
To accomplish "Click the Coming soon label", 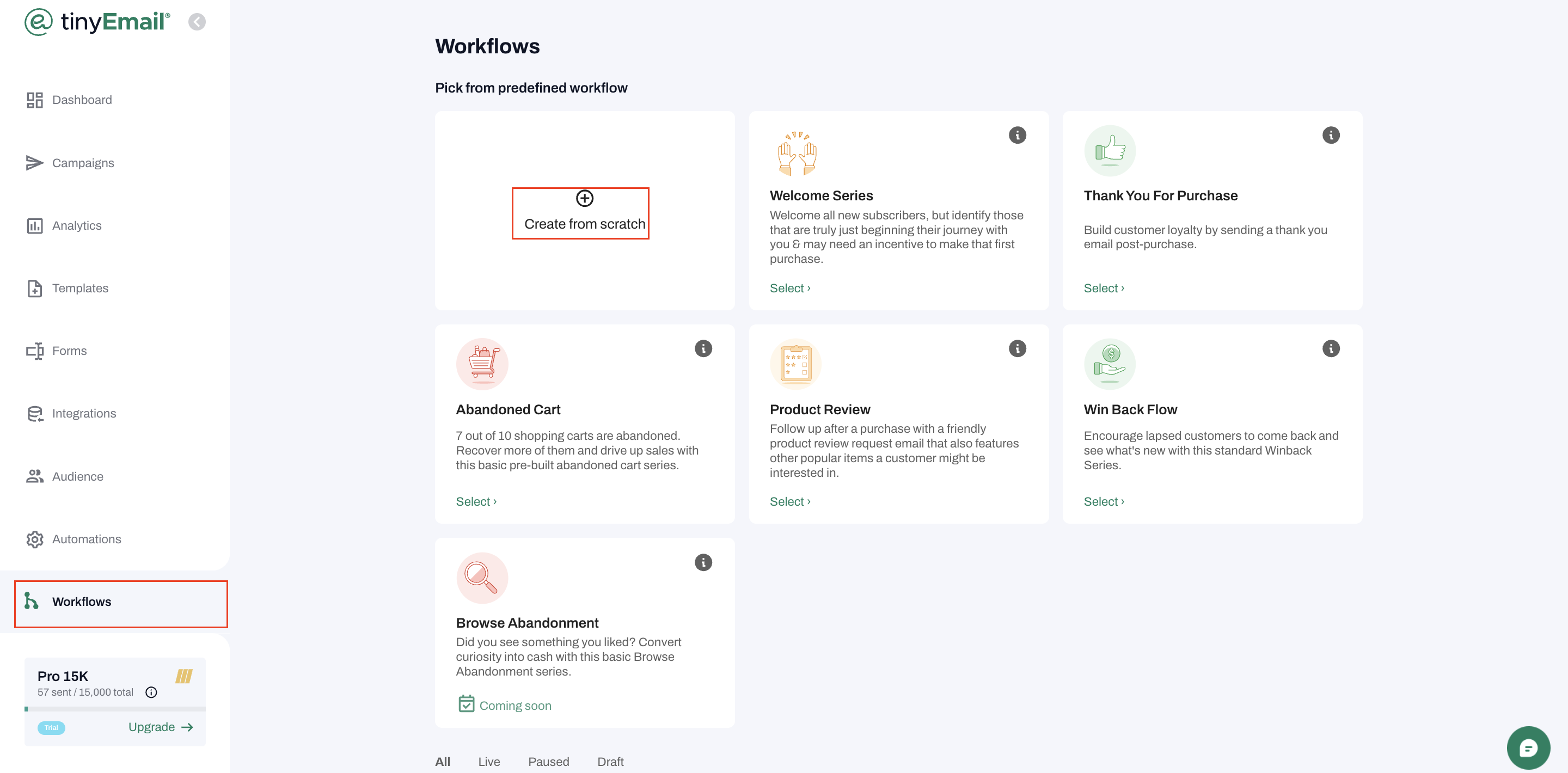I will (515, 705).
